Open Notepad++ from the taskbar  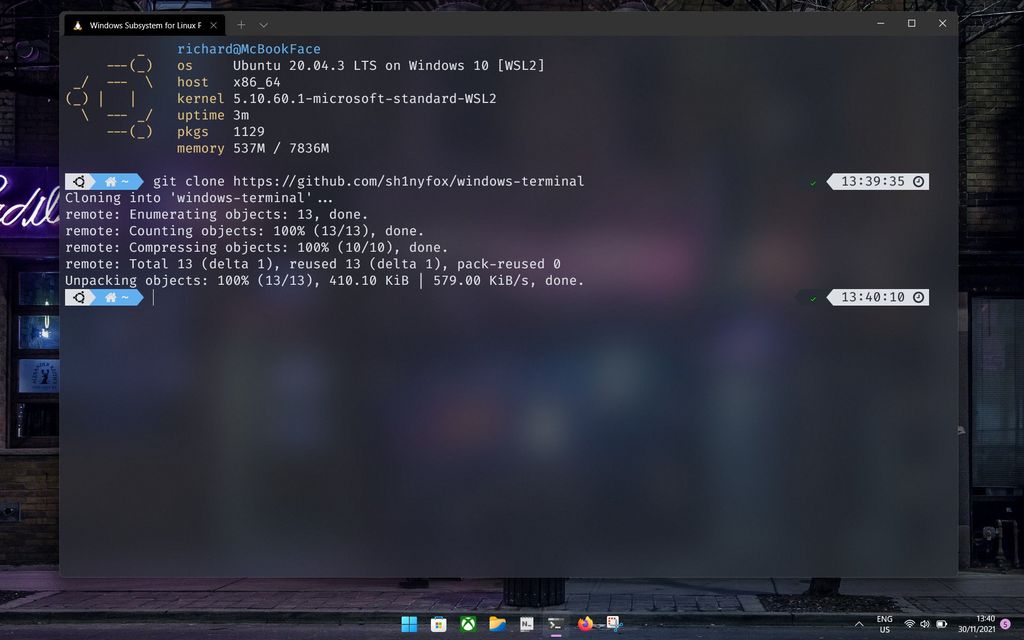click(525, 623)
